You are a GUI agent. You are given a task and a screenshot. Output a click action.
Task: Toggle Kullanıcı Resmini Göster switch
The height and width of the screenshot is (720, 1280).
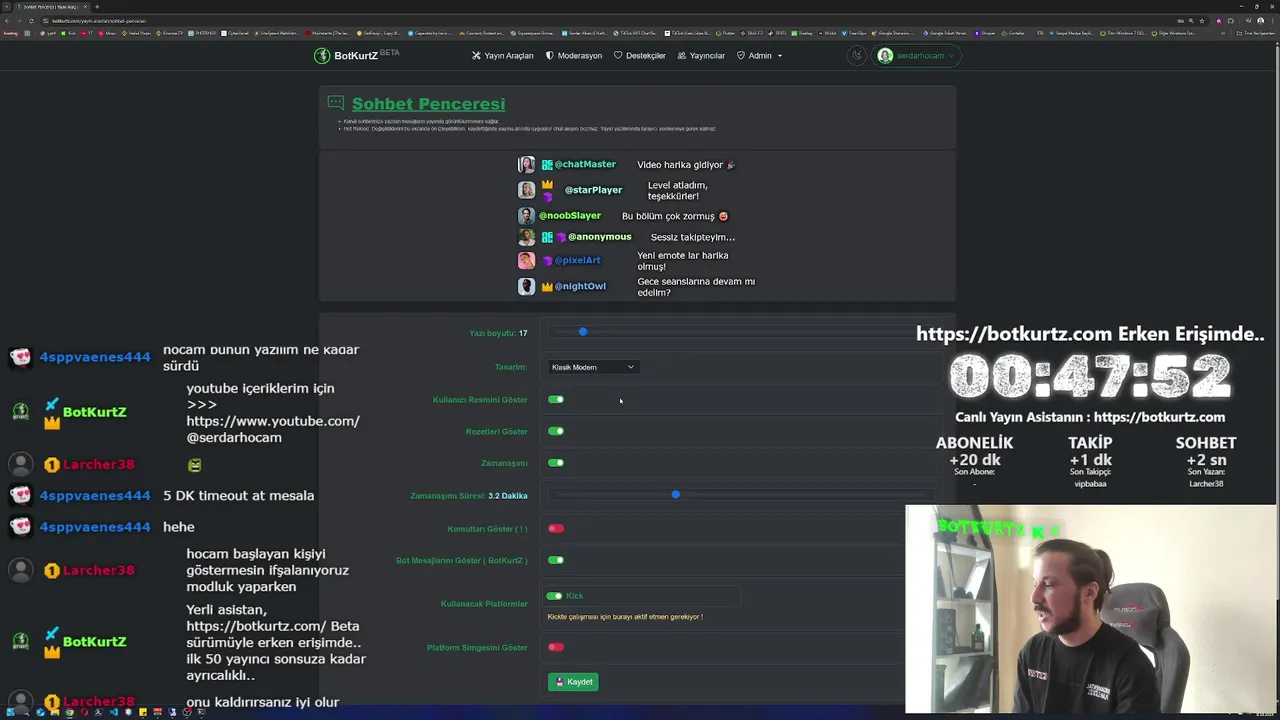[x=556, y=400]
